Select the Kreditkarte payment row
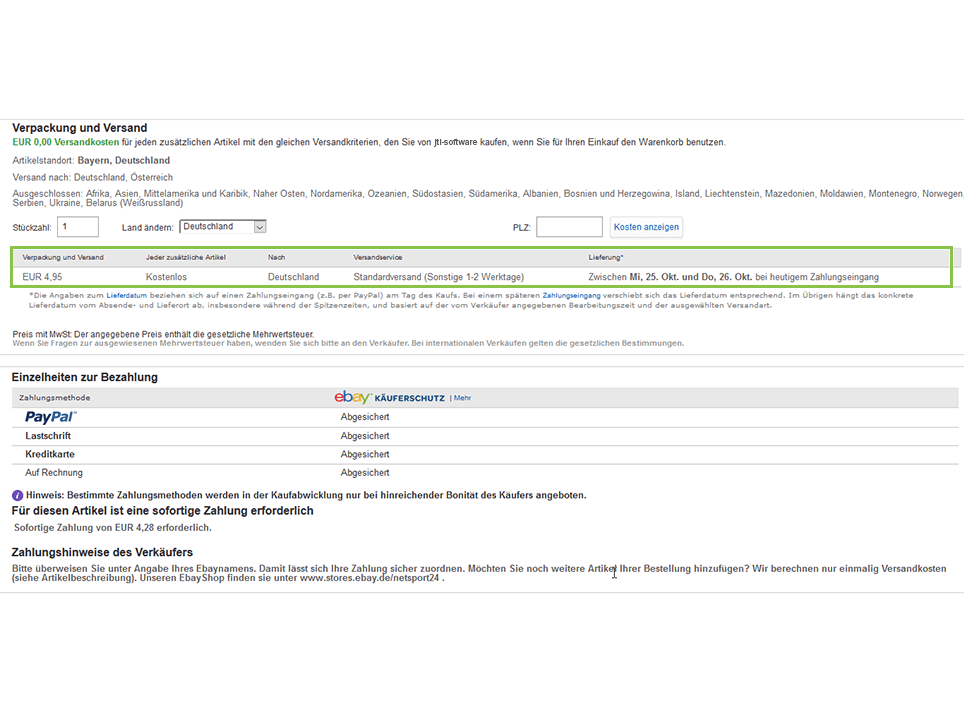Viewport: 964px width, 726px height. click(x=50, y=454)
